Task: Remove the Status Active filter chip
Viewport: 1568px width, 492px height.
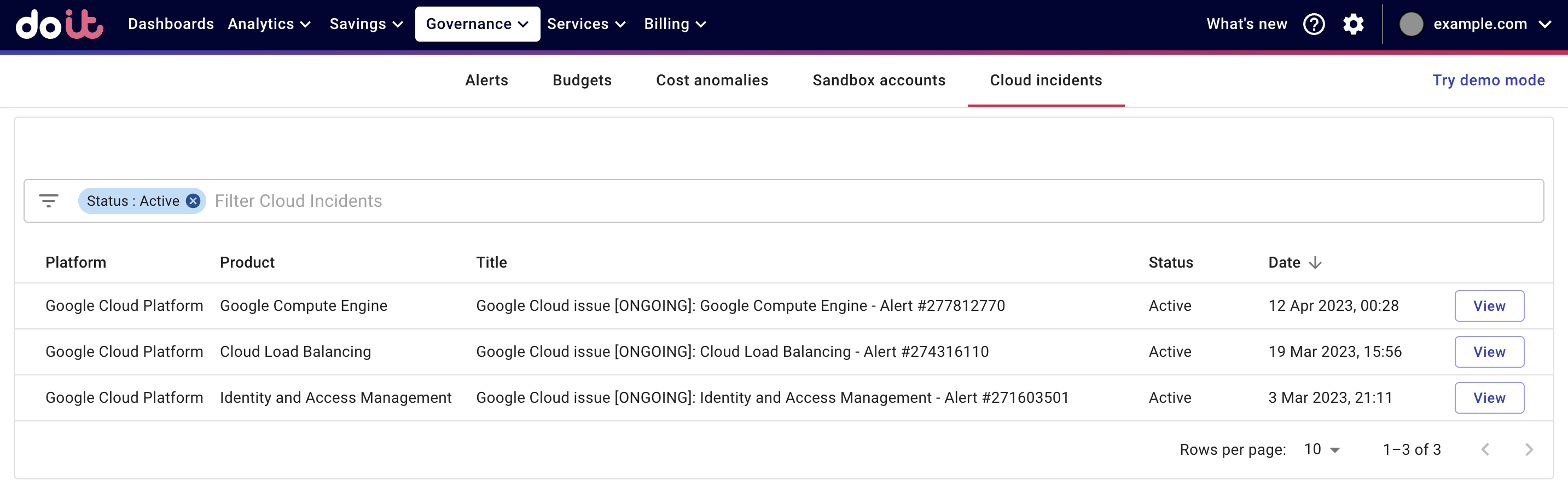Action: coord(193,201)
